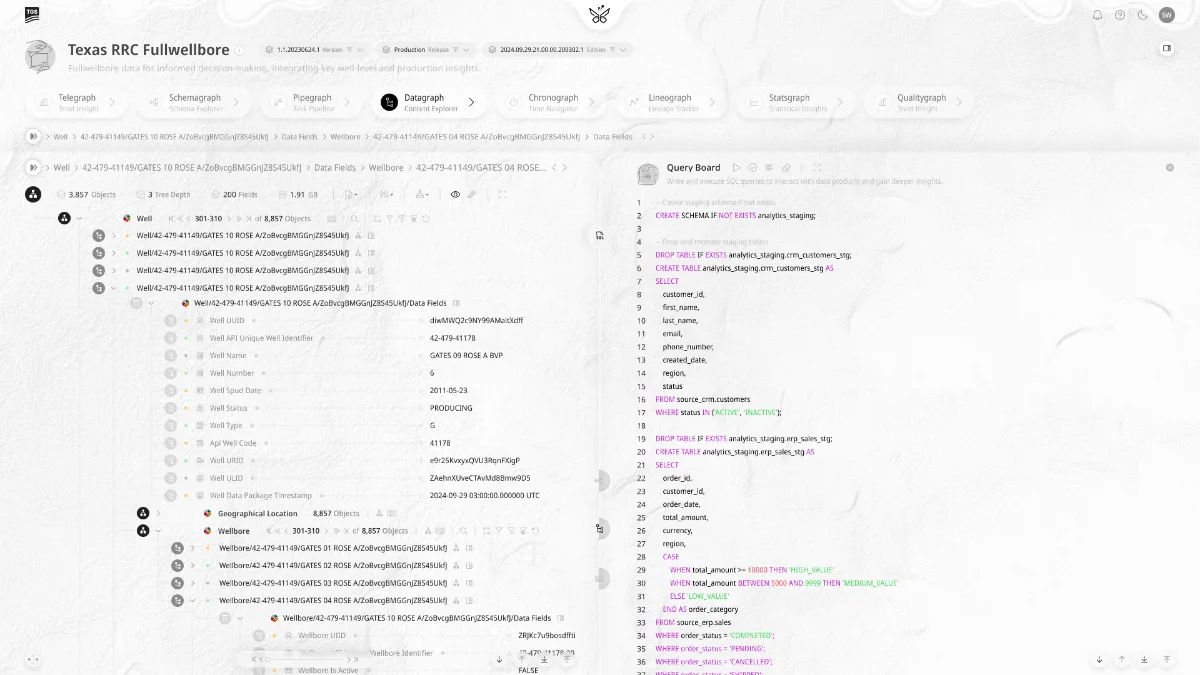Collapse the Wellbore GATES 04 ROSE row
1200x675 pixels.
192,601
